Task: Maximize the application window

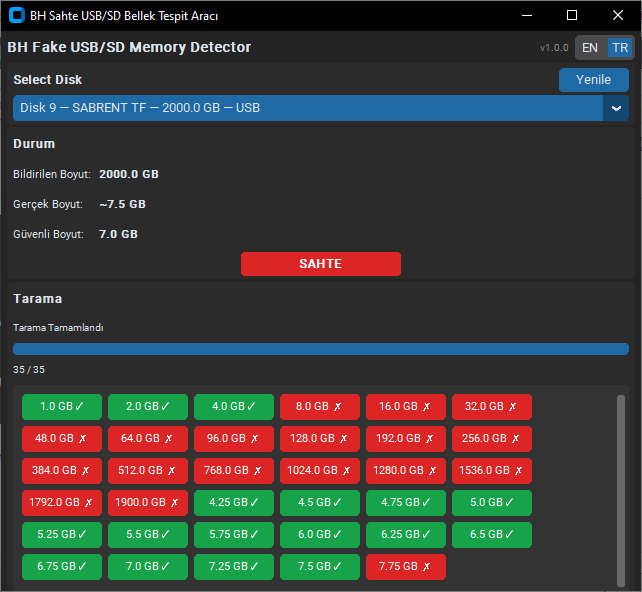Action: click(x=572, y=16)
